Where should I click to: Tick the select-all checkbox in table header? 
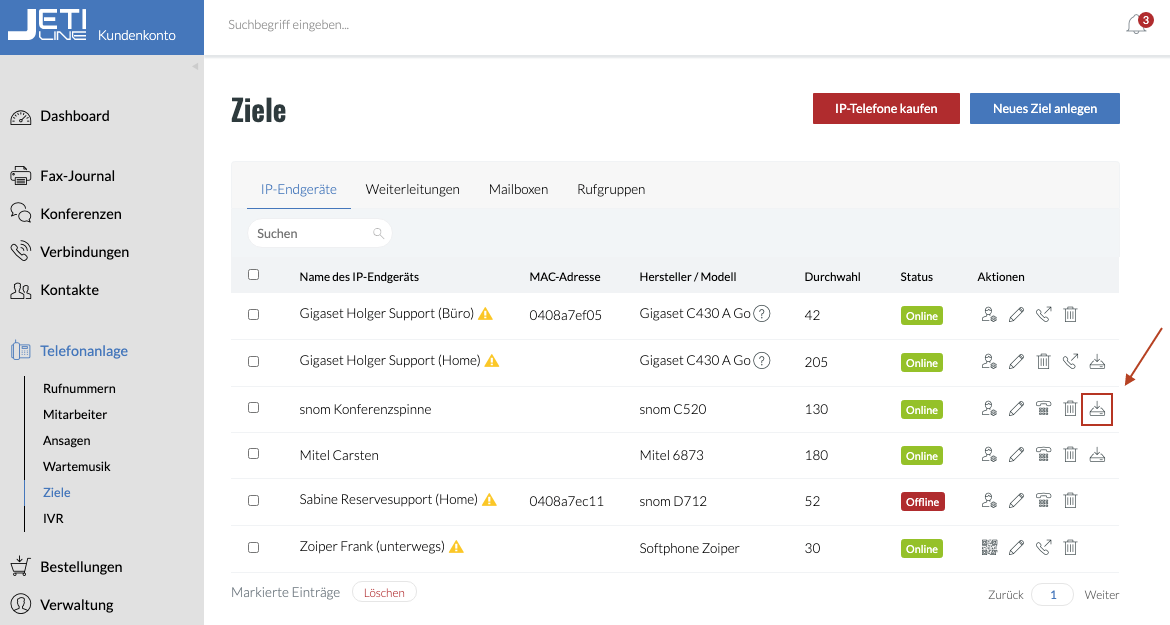tap(254, 274)
